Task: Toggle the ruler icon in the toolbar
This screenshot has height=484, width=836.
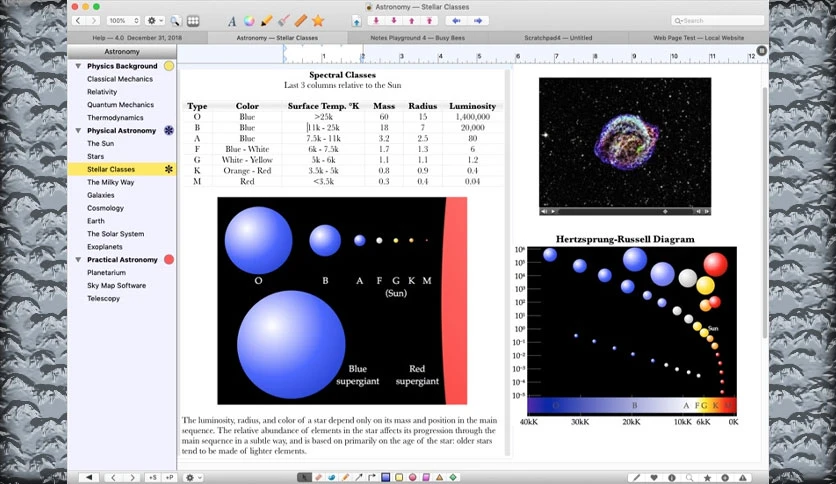Action: click(301, 21)
